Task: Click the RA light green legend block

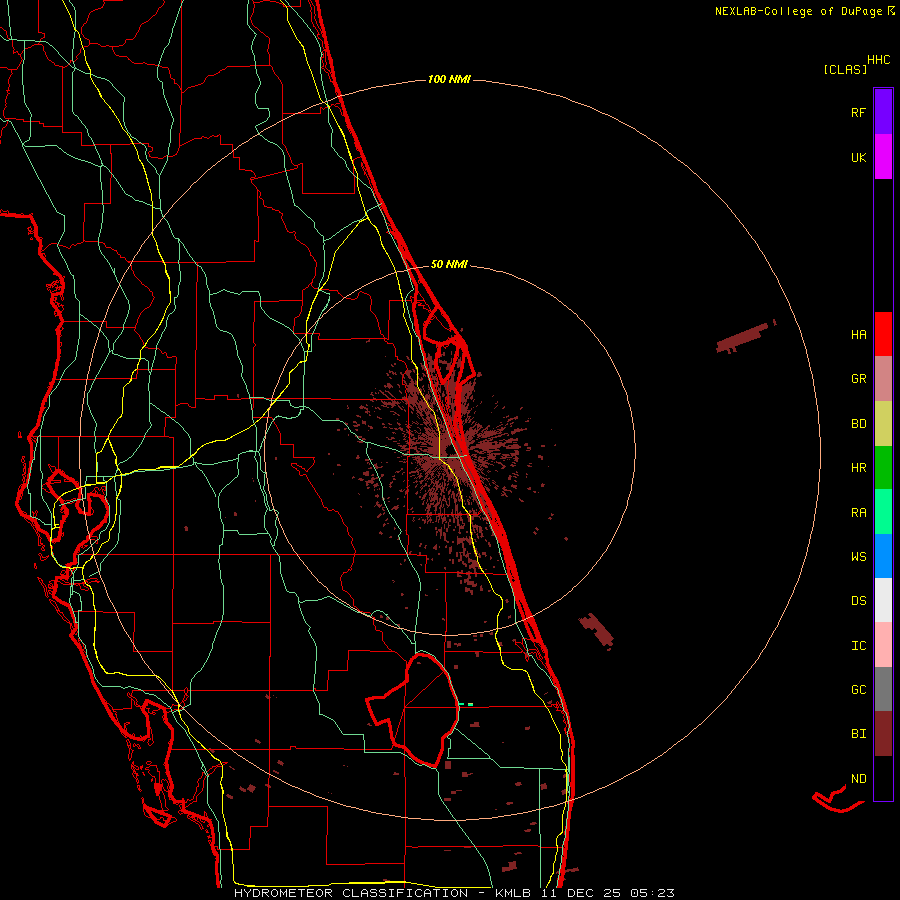Action: [883, 512]
